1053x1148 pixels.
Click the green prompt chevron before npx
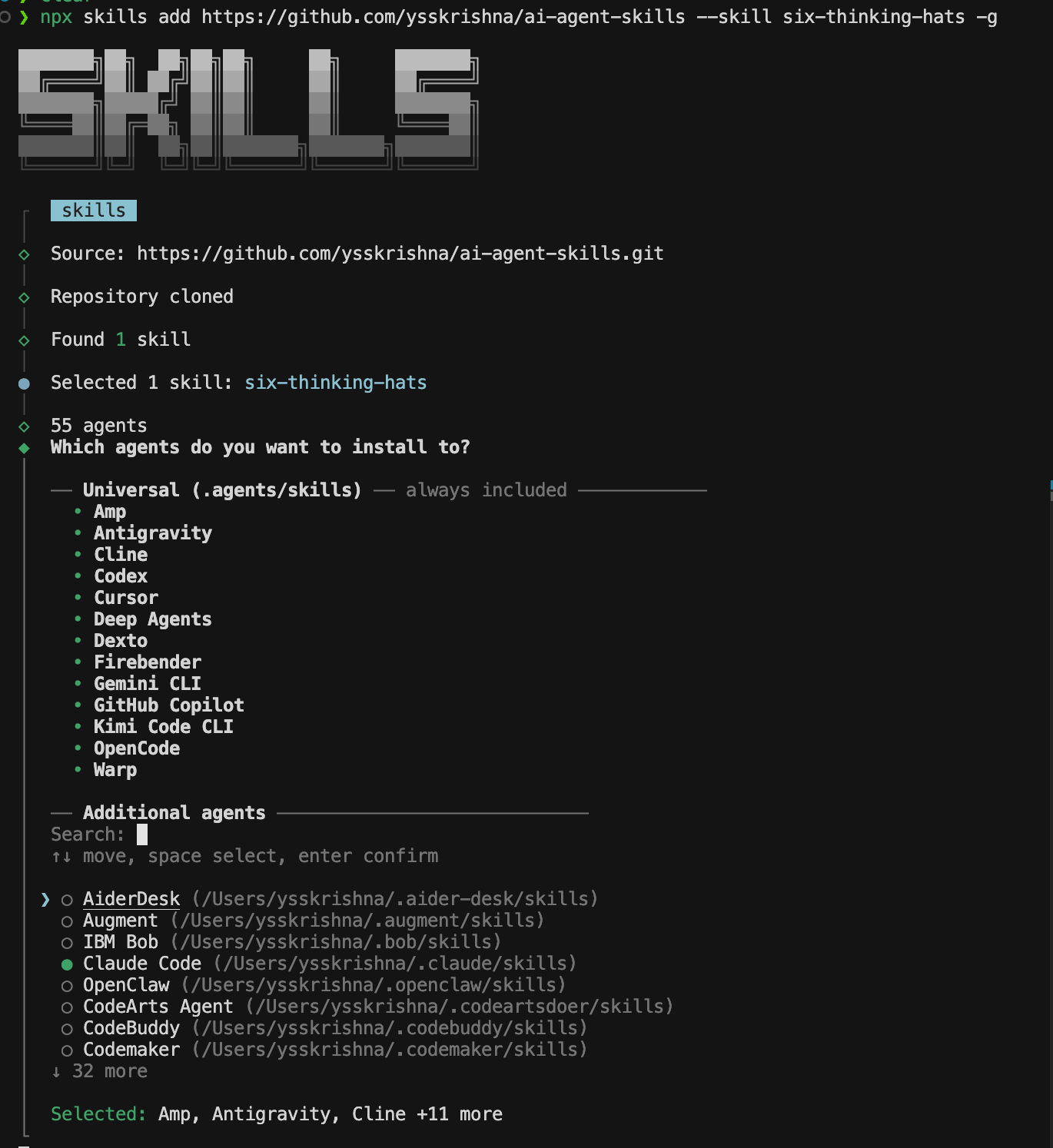pyautogui.click(x=24, y=17)
